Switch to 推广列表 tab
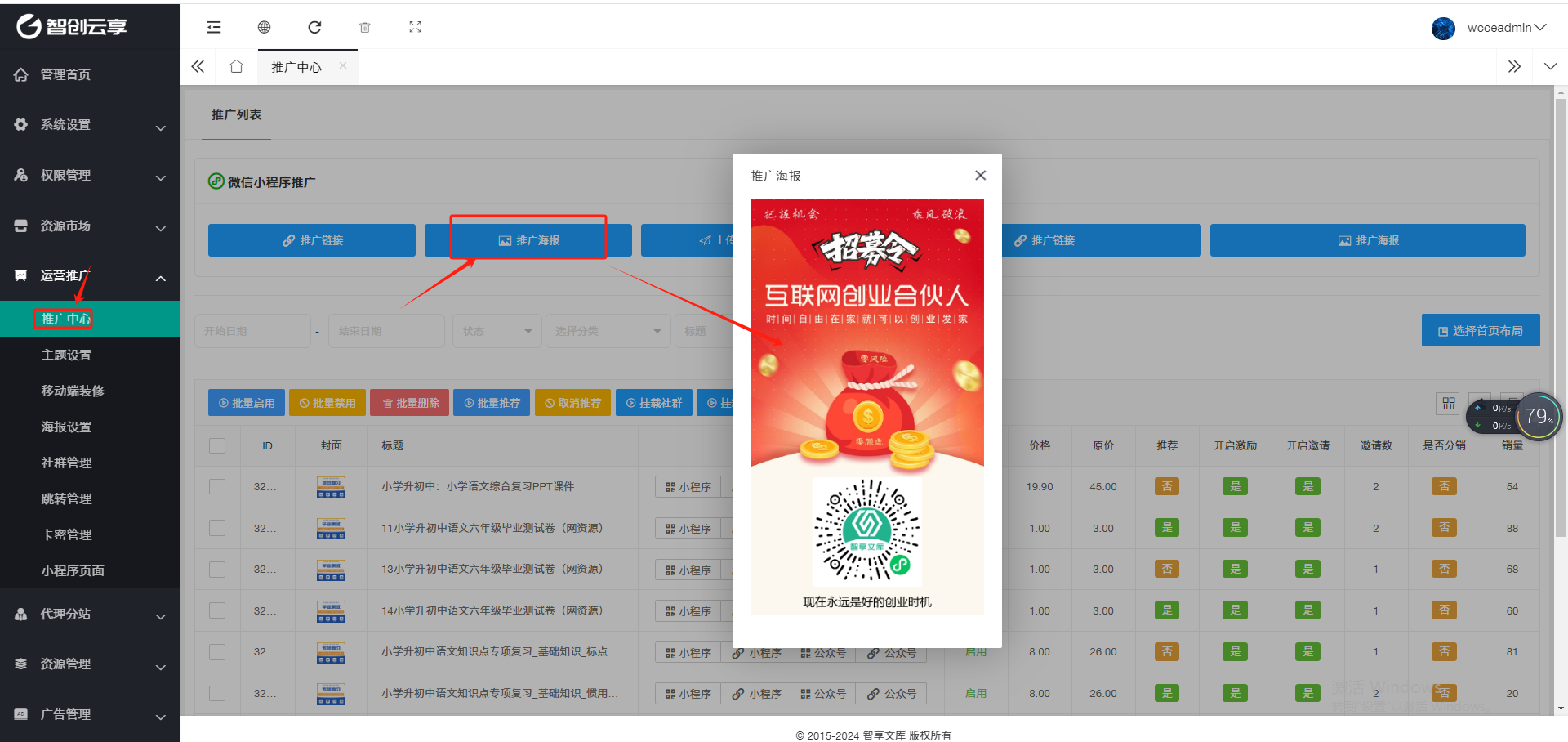Viewport: 1568px width, 742px height. 236,115
